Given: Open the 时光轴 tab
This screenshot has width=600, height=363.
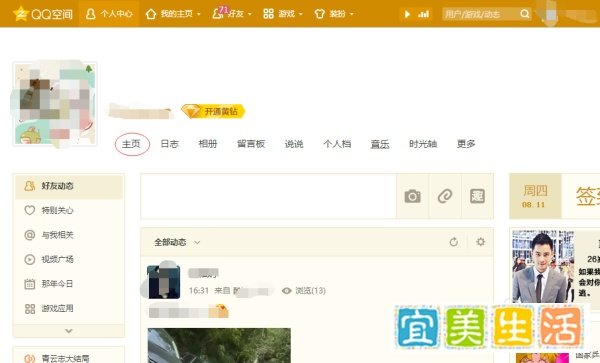Looking at the screenshot, I should coord(423,144).
